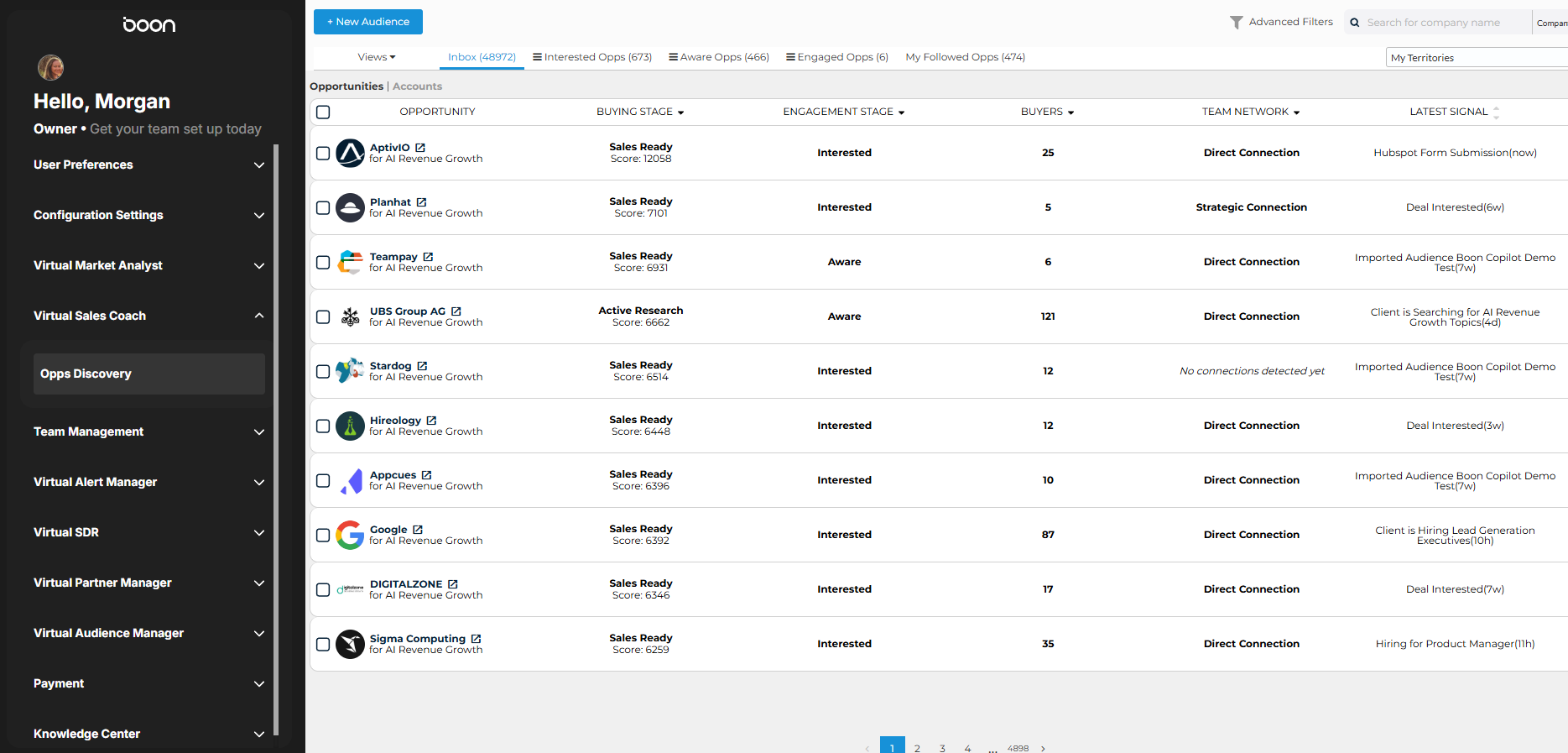Open Stardog external link icon
Screen dimensions: 1568x753
(x=422, y=366)
